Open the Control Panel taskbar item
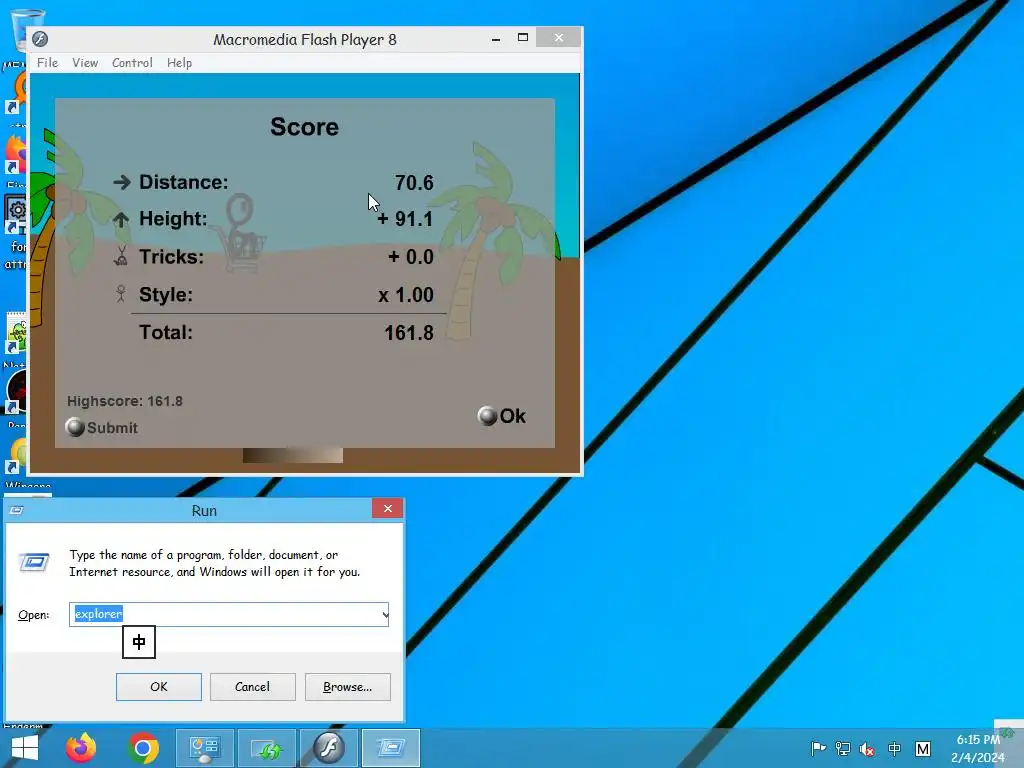The height and width of the screenshot is (768, 1024). (204, 748)
